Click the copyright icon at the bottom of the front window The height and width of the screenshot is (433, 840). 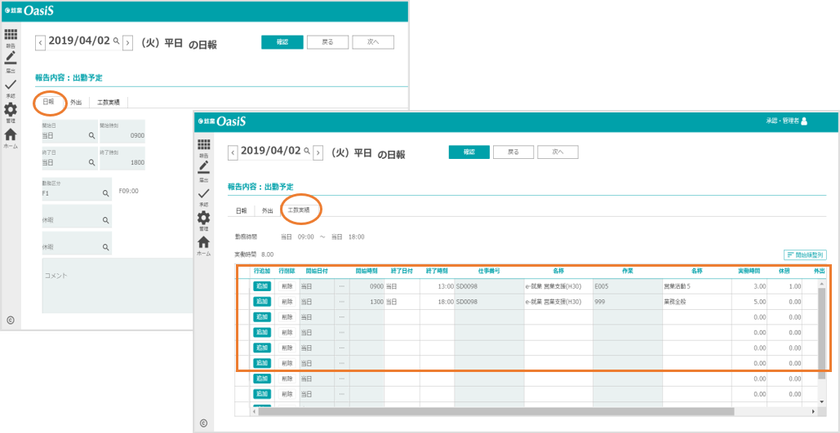[x=203, y=423]
